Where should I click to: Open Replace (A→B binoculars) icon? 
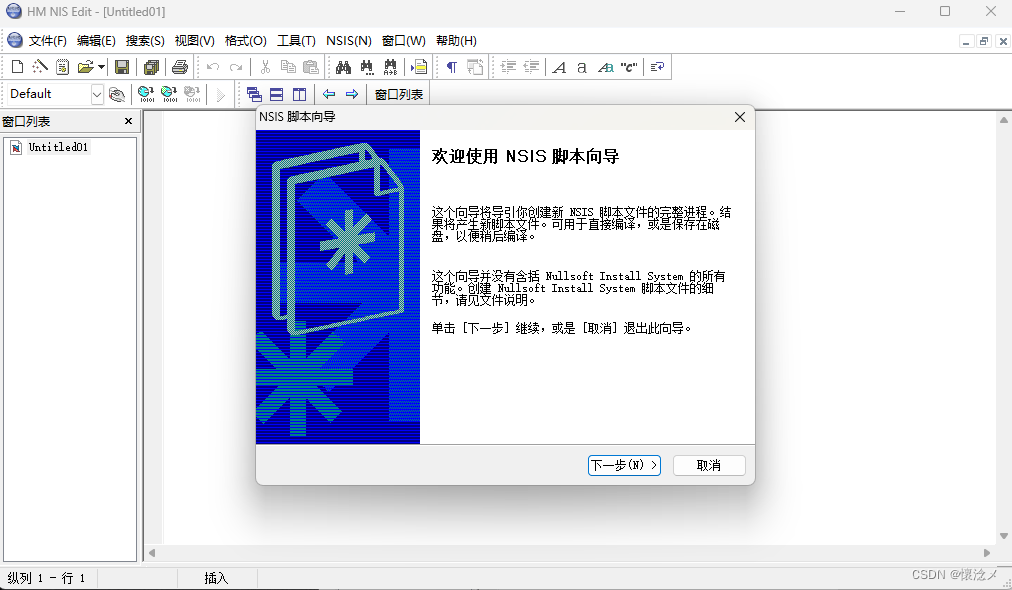click(390, 66)
